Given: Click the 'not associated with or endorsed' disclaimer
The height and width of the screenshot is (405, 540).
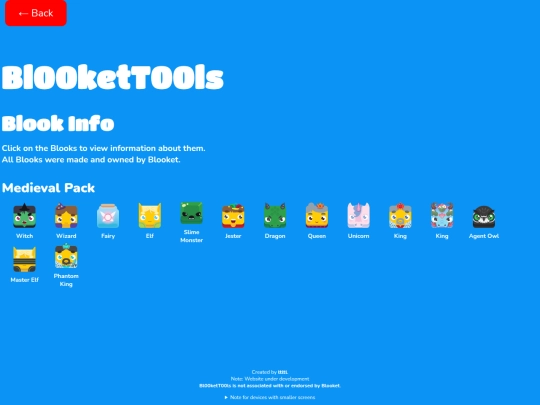Looking at the screenshot, I should pyautogui.click(x=270, y=386).
